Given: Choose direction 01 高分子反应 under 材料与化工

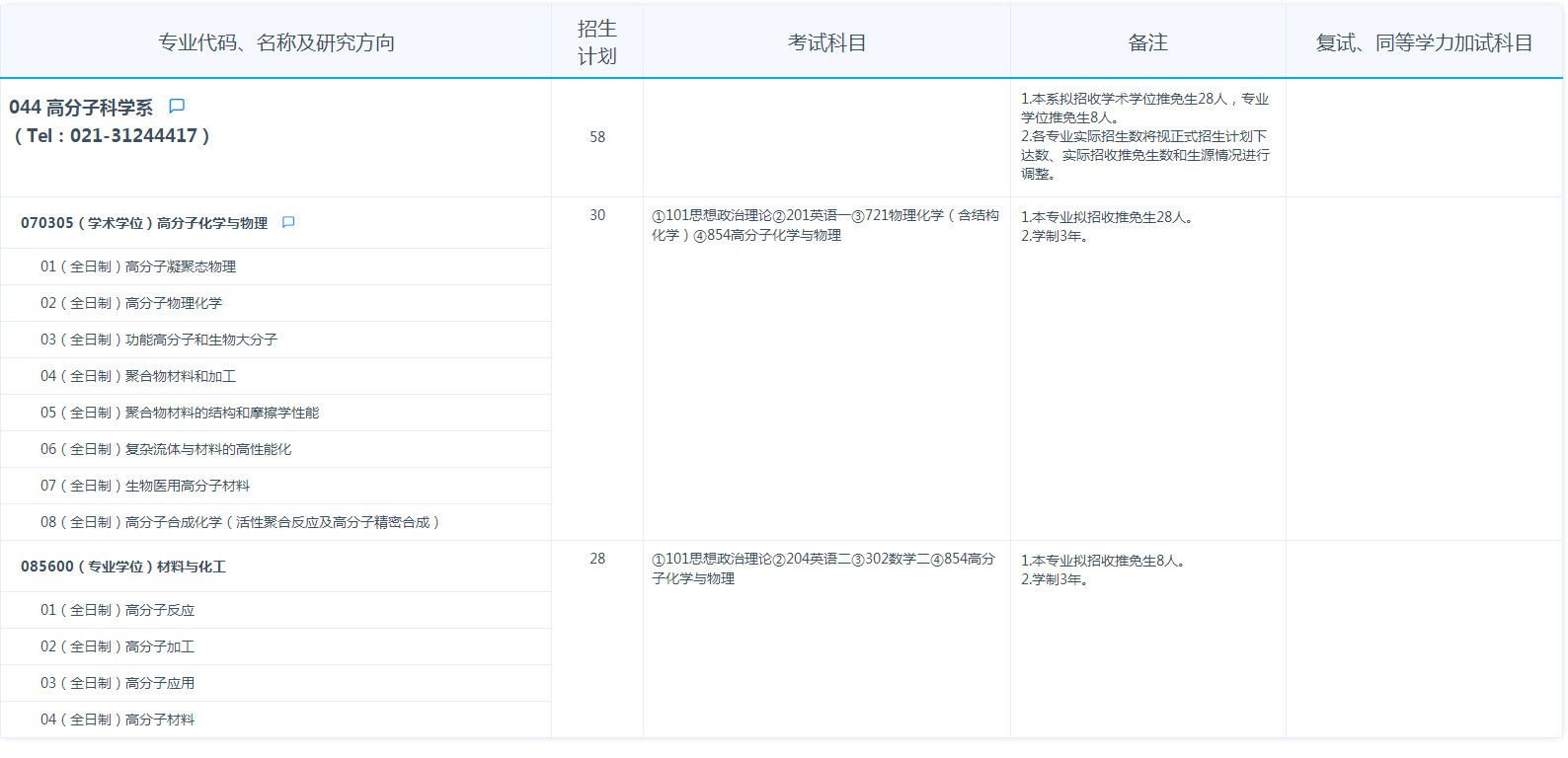Looking at the screenshot, I should coord(118,610).
